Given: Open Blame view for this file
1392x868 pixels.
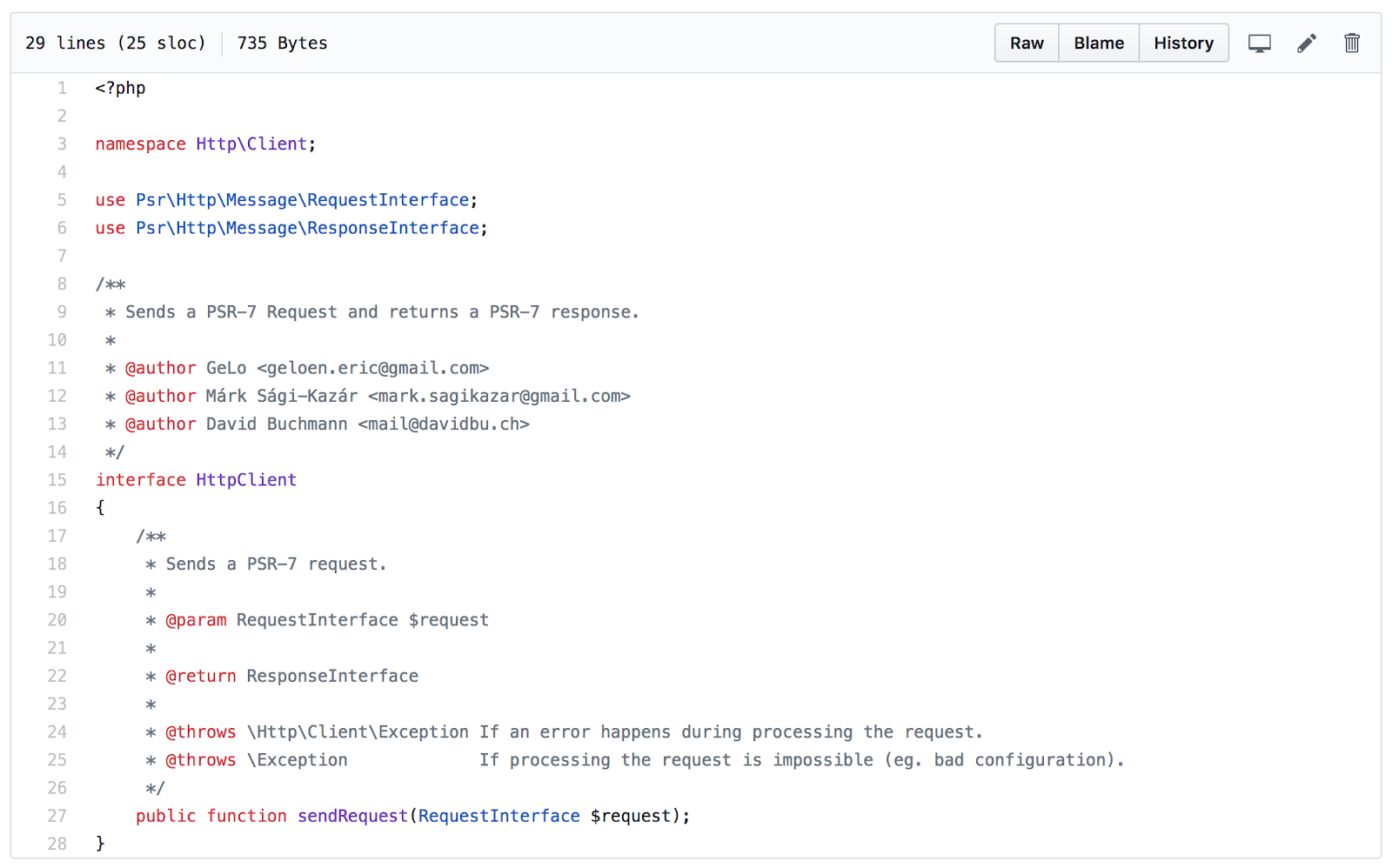Looking at the screenshot, I should [1098, 42].
